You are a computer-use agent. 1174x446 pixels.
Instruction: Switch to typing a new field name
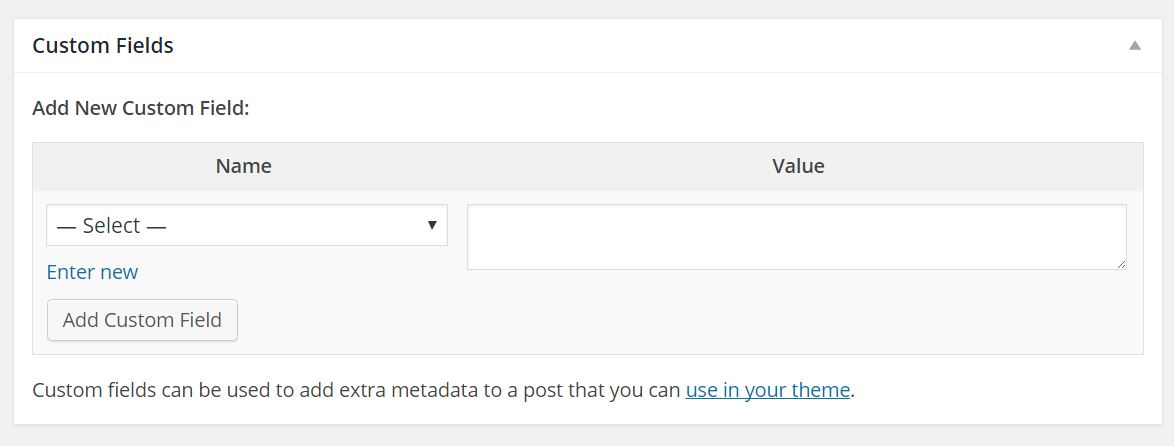pos(92,272)
